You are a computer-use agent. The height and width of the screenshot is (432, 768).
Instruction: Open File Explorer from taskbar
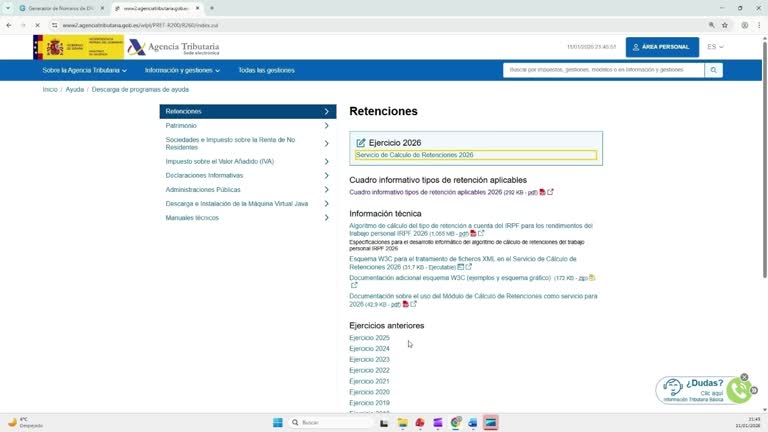pyautogui.click(x=402, y=422)
